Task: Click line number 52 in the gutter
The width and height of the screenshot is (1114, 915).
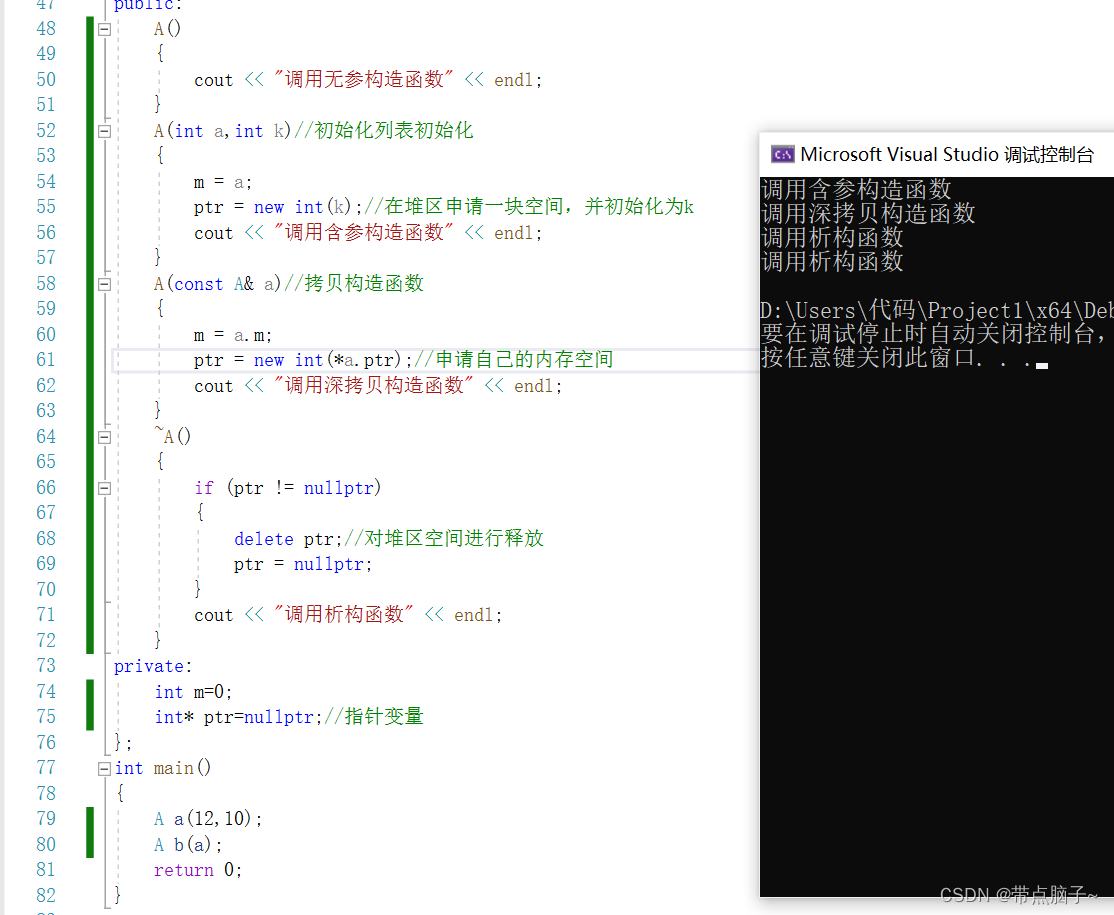Action: 46,131
